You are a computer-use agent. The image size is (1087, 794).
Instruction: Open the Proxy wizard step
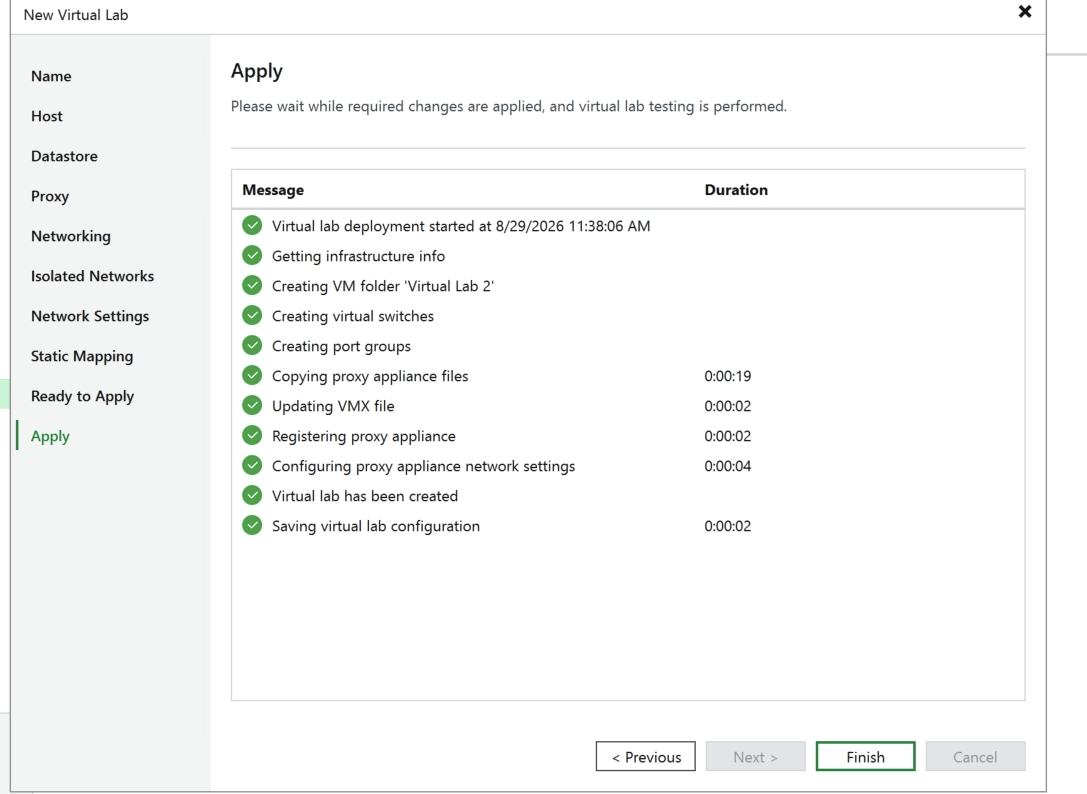(x=50, y=196)
